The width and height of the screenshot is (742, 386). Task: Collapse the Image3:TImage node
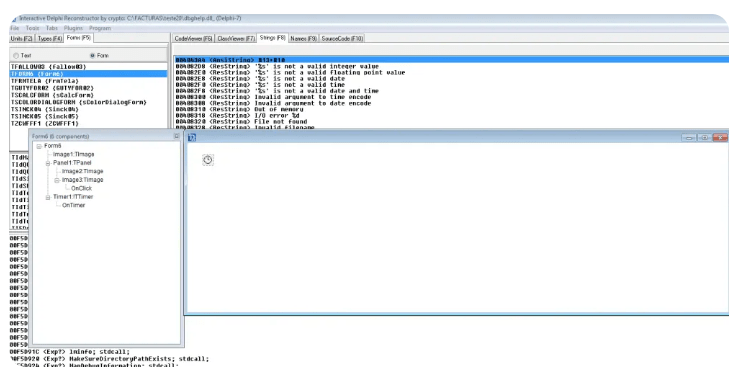57,180
